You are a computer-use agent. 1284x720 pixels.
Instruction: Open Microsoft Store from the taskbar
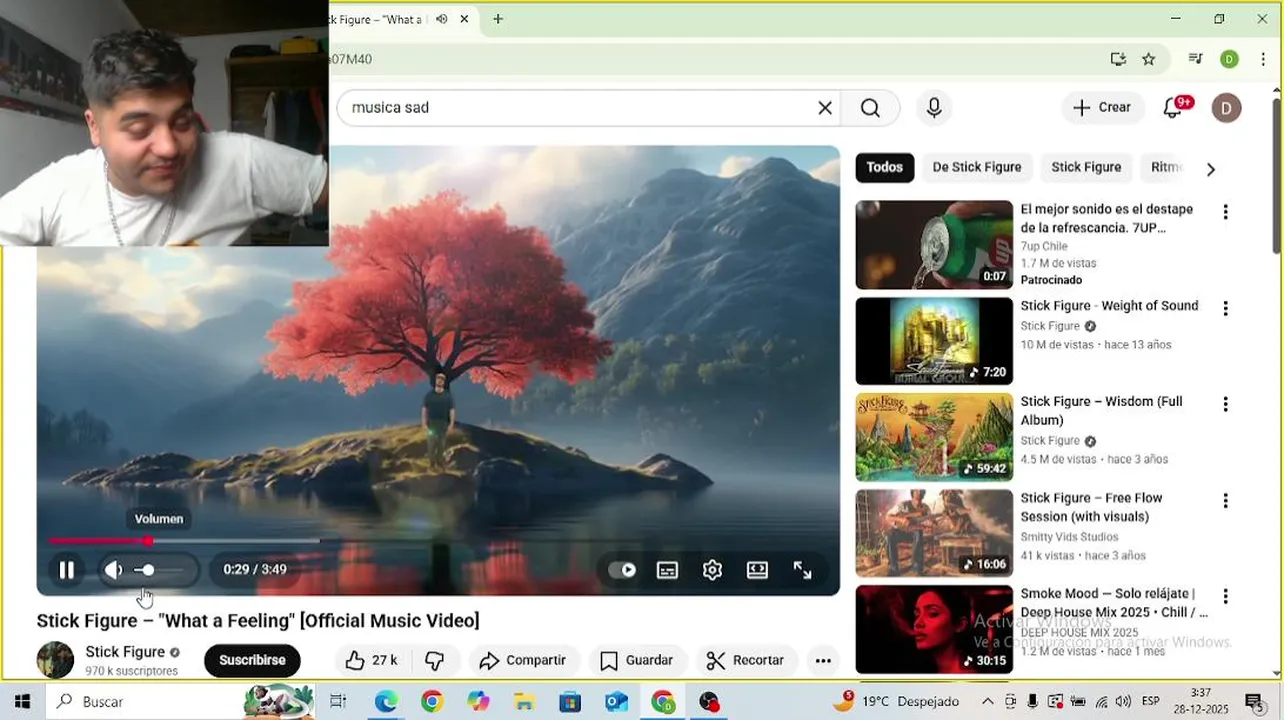click(x=570, y=702)
